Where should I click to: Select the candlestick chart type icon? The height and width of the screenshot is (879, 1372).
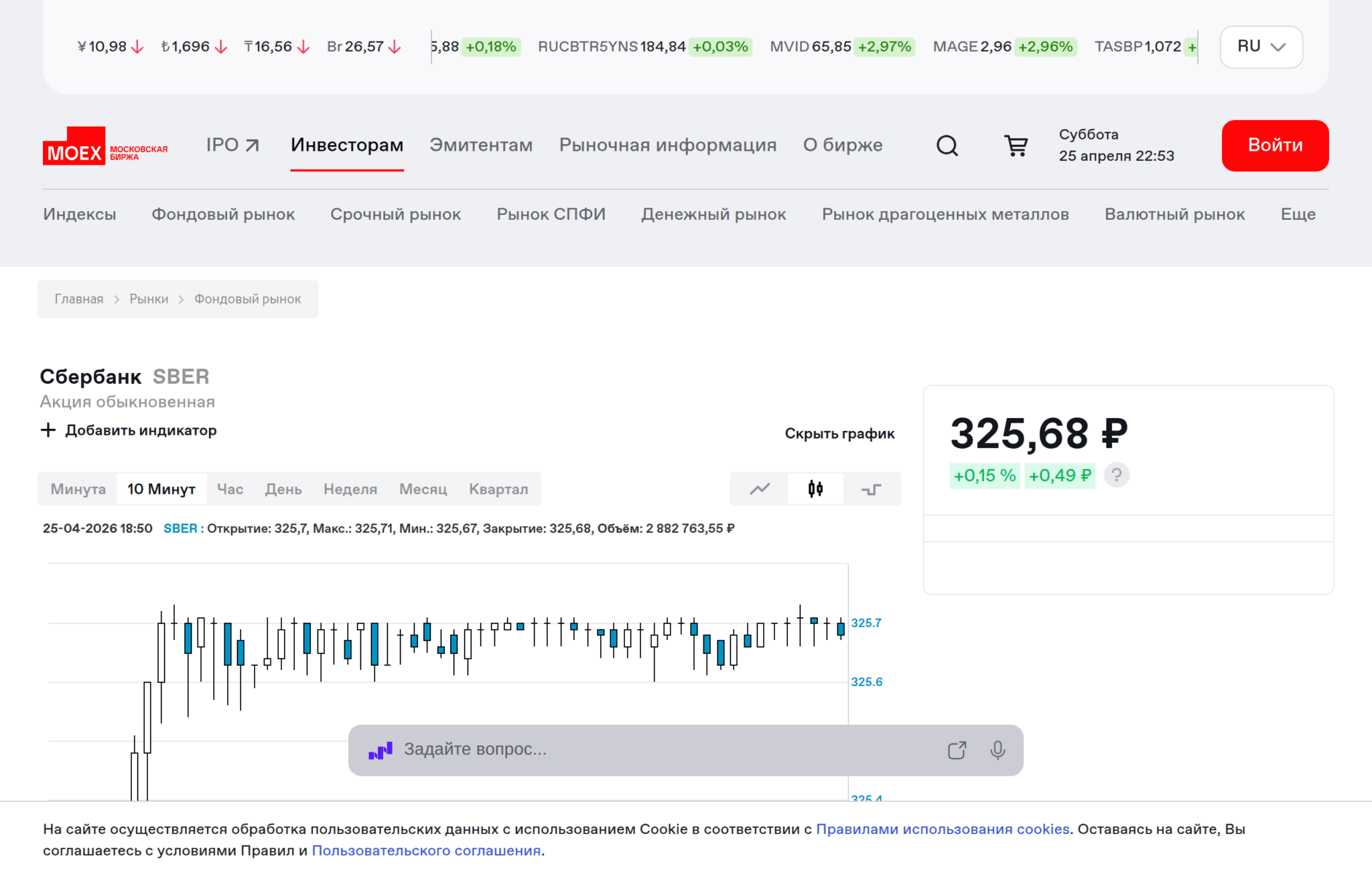815,489
